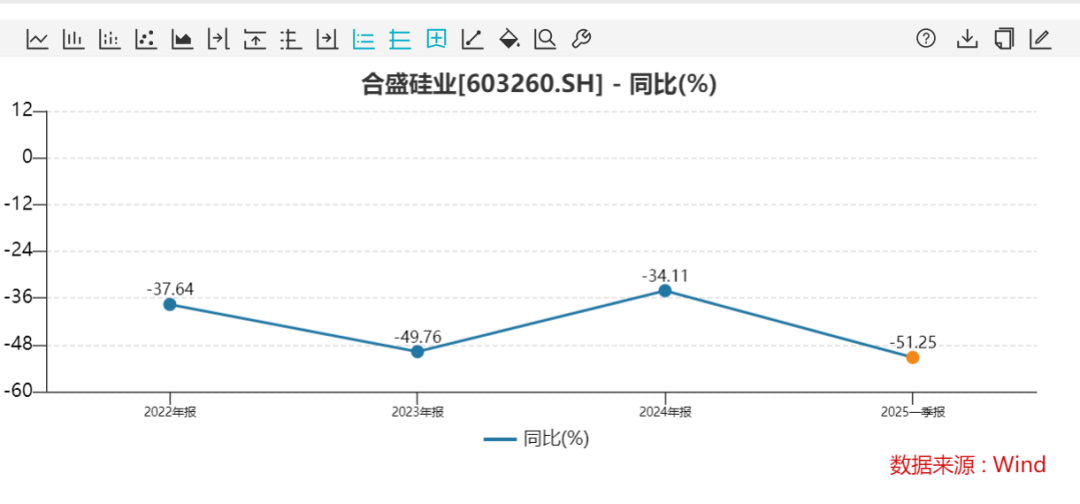The image size is (1080, 504).
Task: Click the y-axis value -60
Action: (19, 392)
